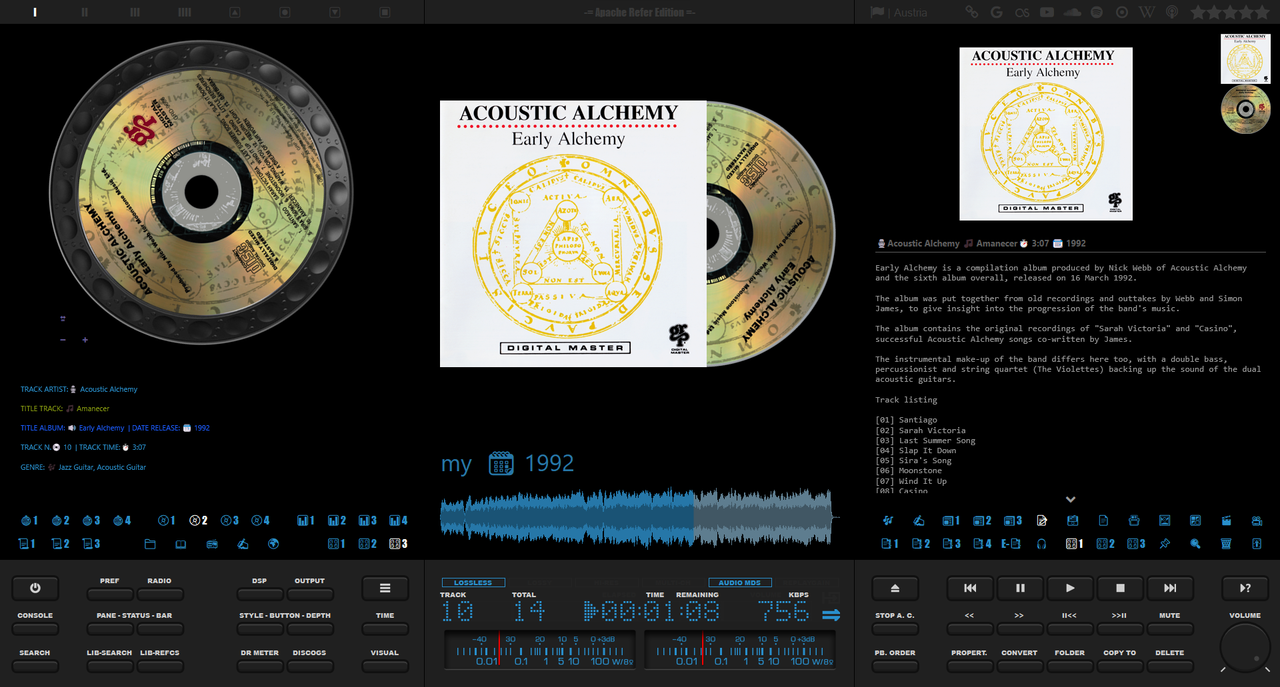Screen dimensions: 1280x687
Task: Open the blank document icon
Action: click(1103, 520)
